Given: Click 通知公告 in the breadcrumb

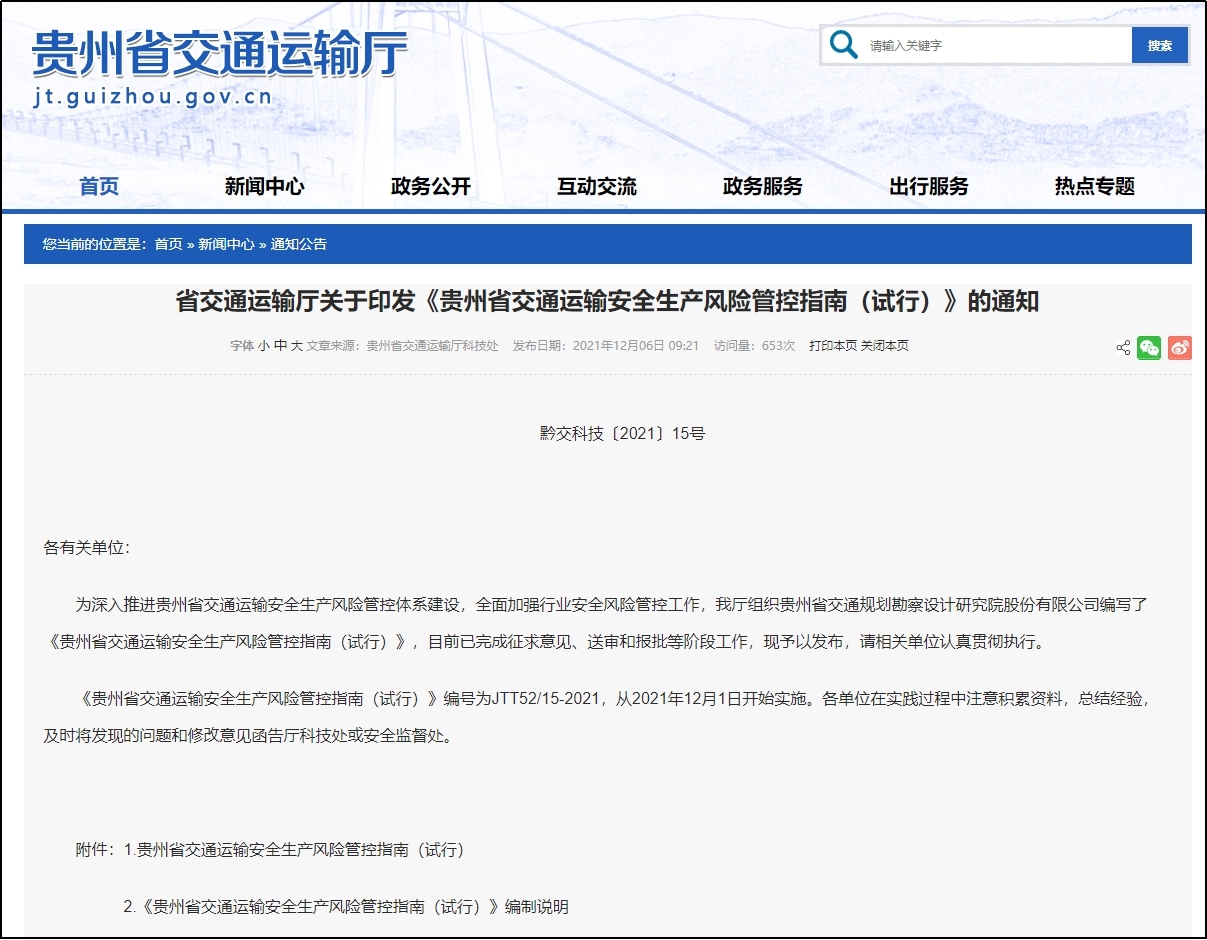Looking at the screenshot, I should click(299, 244).
